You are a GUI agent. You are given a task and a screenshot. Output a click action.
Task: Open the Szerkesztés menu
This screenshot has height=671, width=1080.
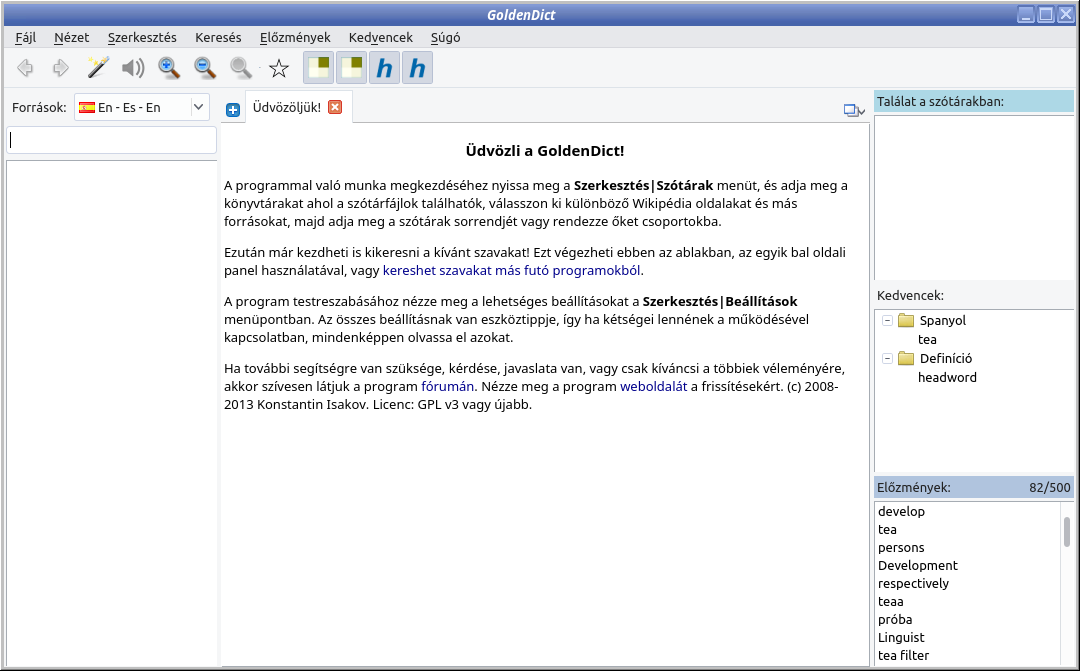pyautogui.click(x=142, y=37)
